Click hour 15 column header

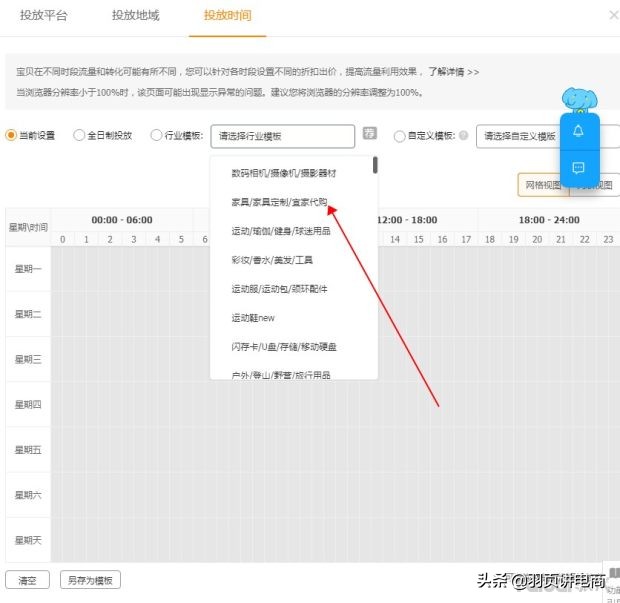(419, 239)
